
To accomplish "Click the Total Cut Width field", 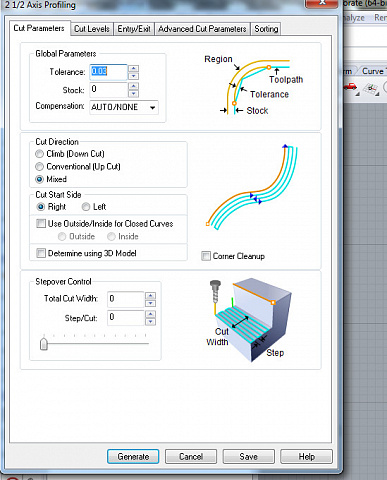I will (125, 299).
